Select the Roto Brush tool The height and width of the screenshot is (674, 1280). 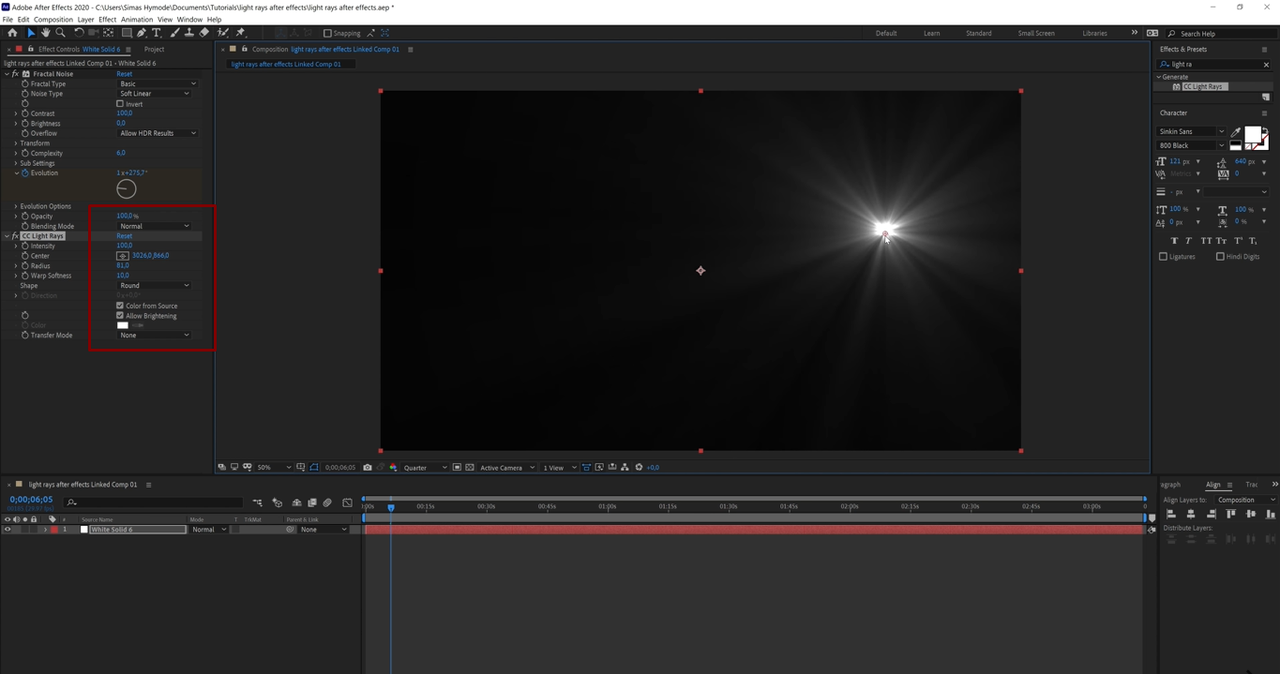click(223, 33)
